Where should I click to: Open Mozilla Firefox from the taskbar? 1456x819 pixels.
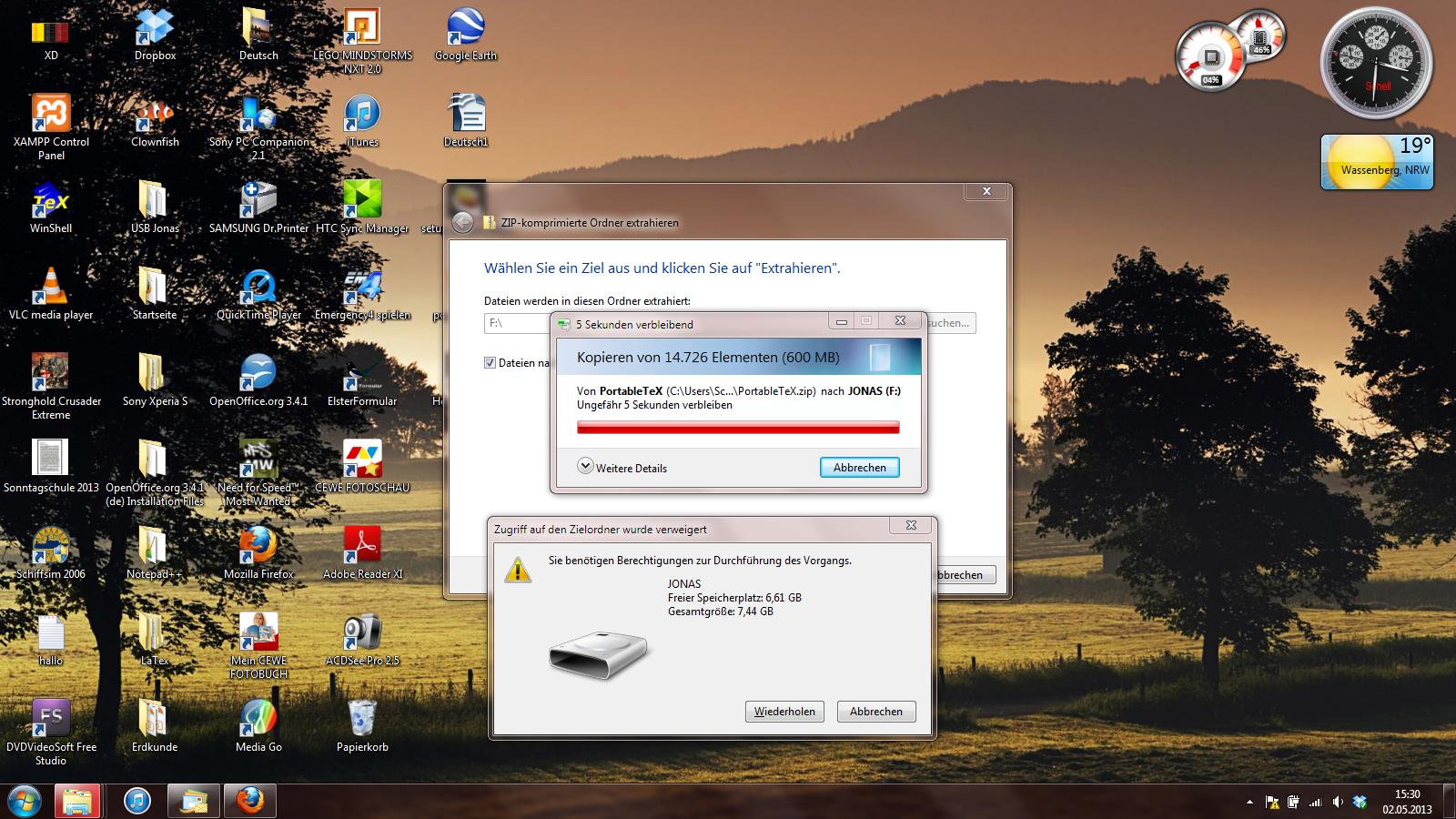(250, 801)
